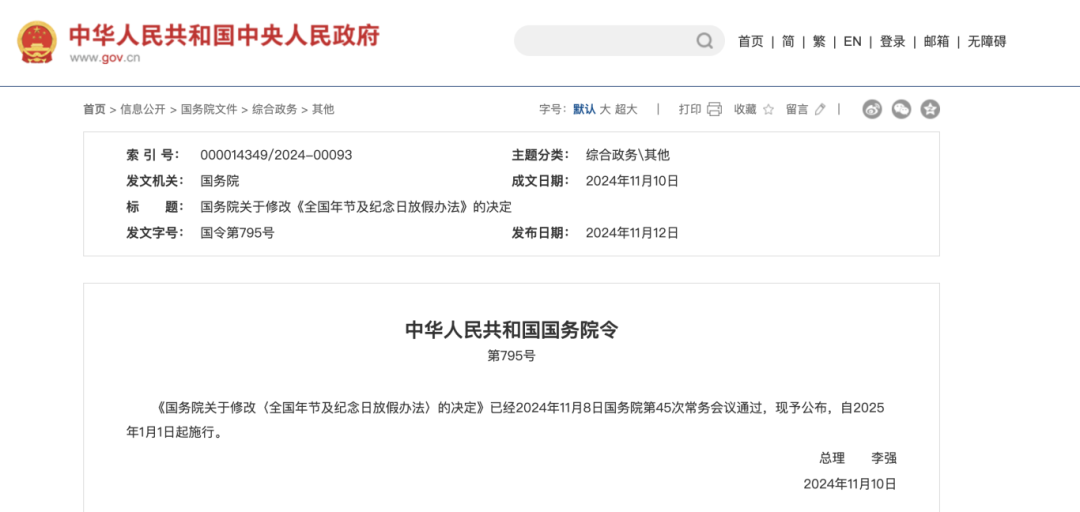This screenshot has height=512, width=1080.
Task: Click the www.gov.cn URL text
Action: [x=105, y=58]
